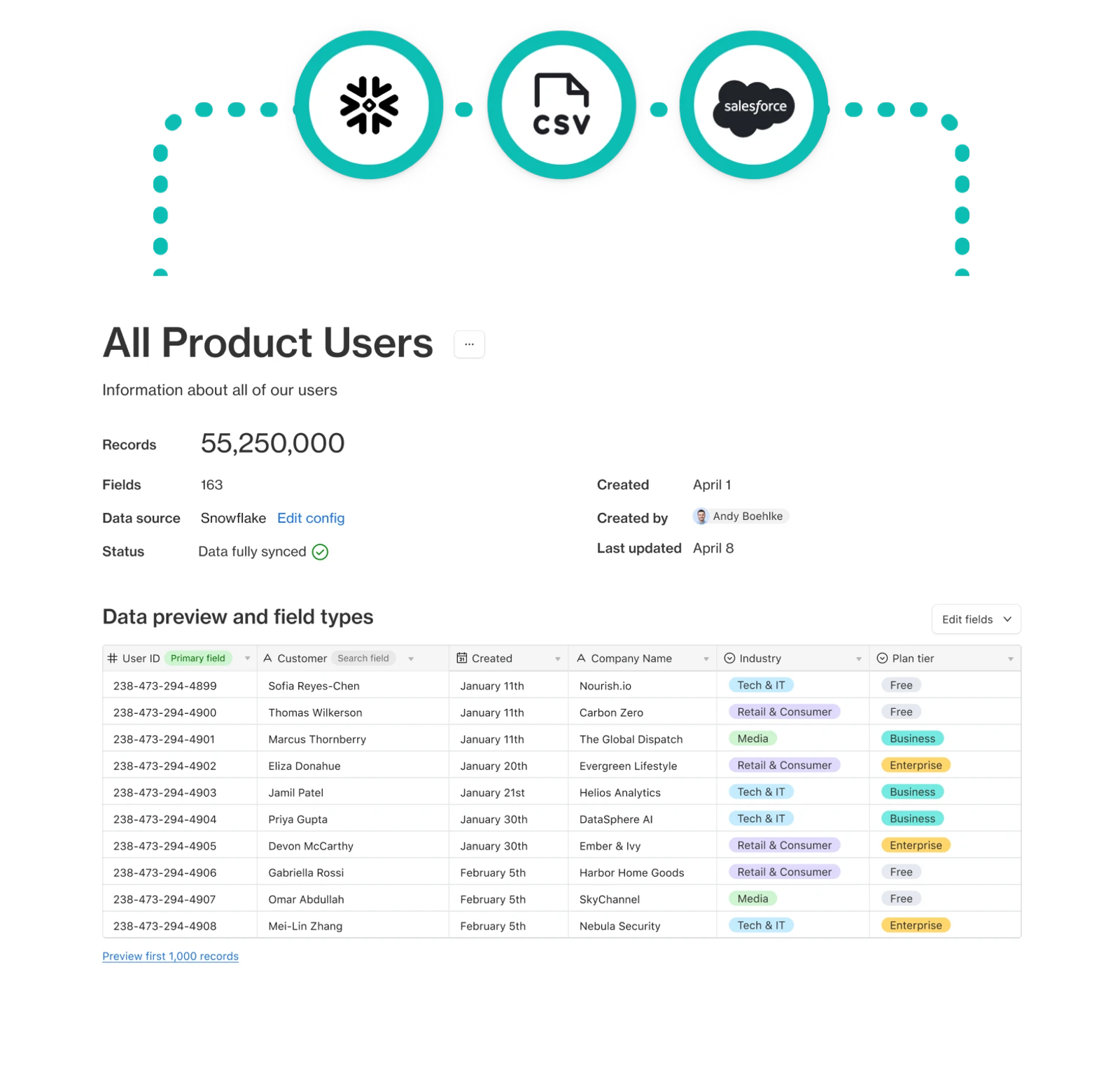Select the Tech & IT tag for Nourish.io
The width and height of the screenshot is (1120, 1070).
(761, 686)
